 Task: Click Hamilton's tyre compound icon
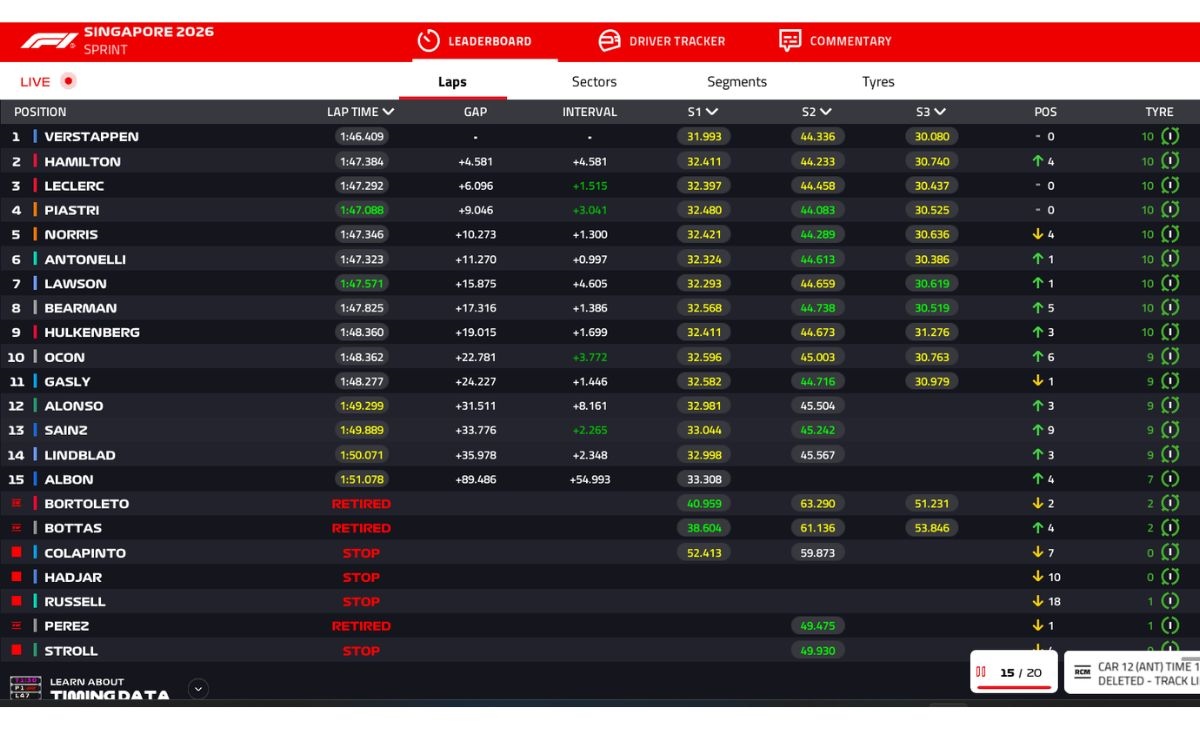1170,161
